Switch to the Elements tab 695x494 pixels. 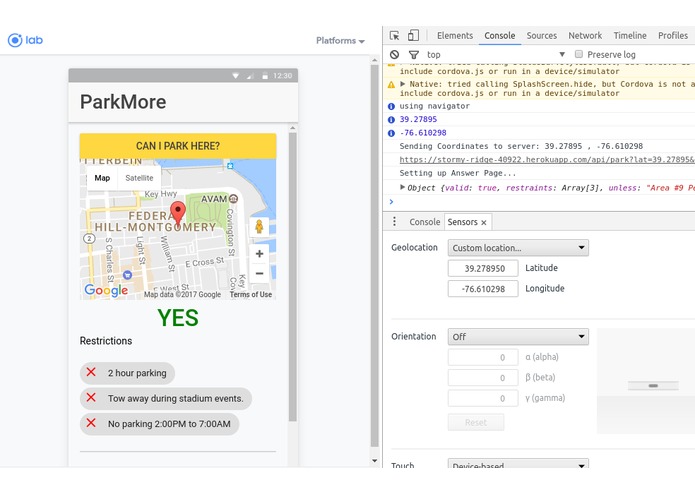click(455, 35)
